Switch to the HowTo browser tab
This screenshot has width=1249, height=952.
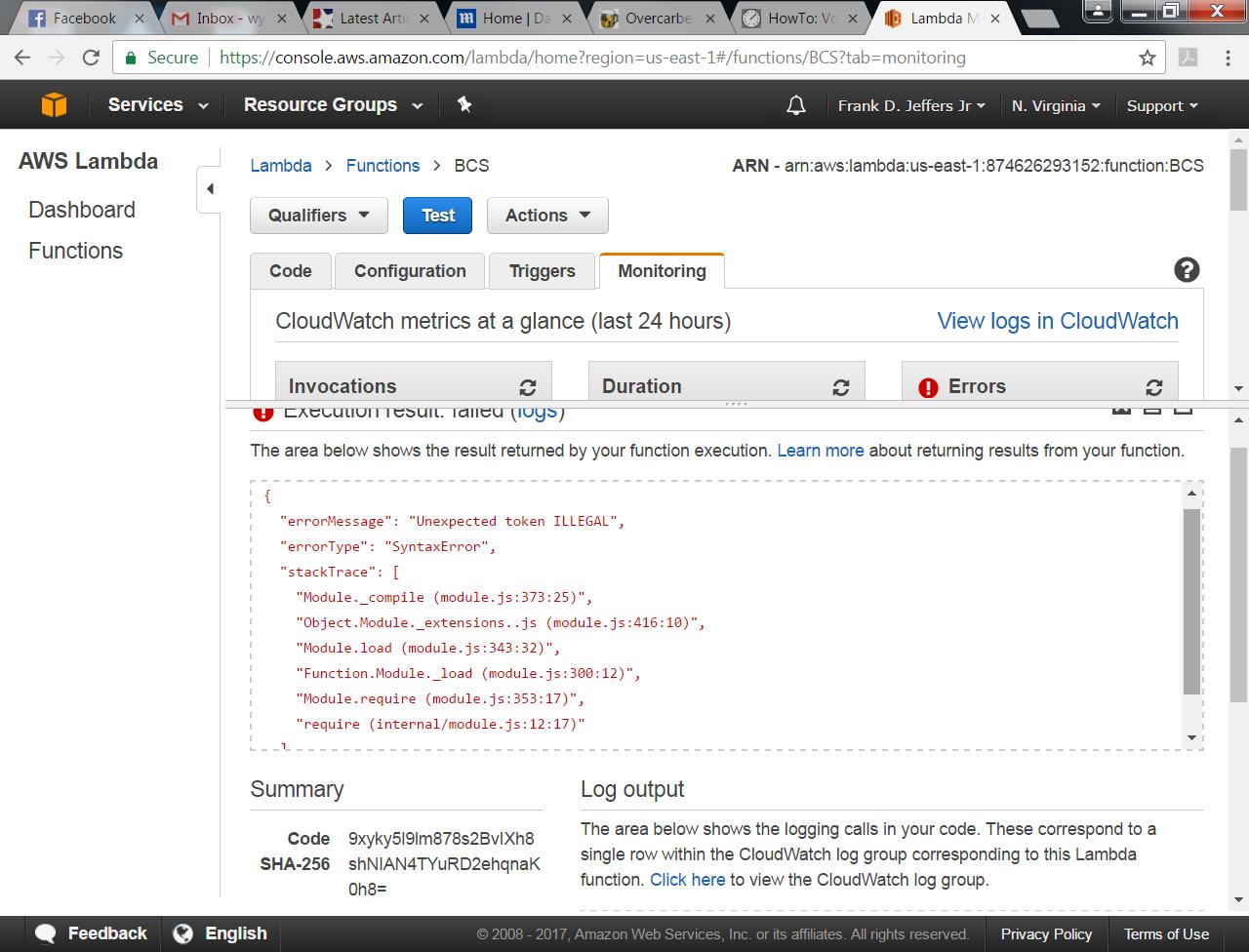tap(800, 18)
